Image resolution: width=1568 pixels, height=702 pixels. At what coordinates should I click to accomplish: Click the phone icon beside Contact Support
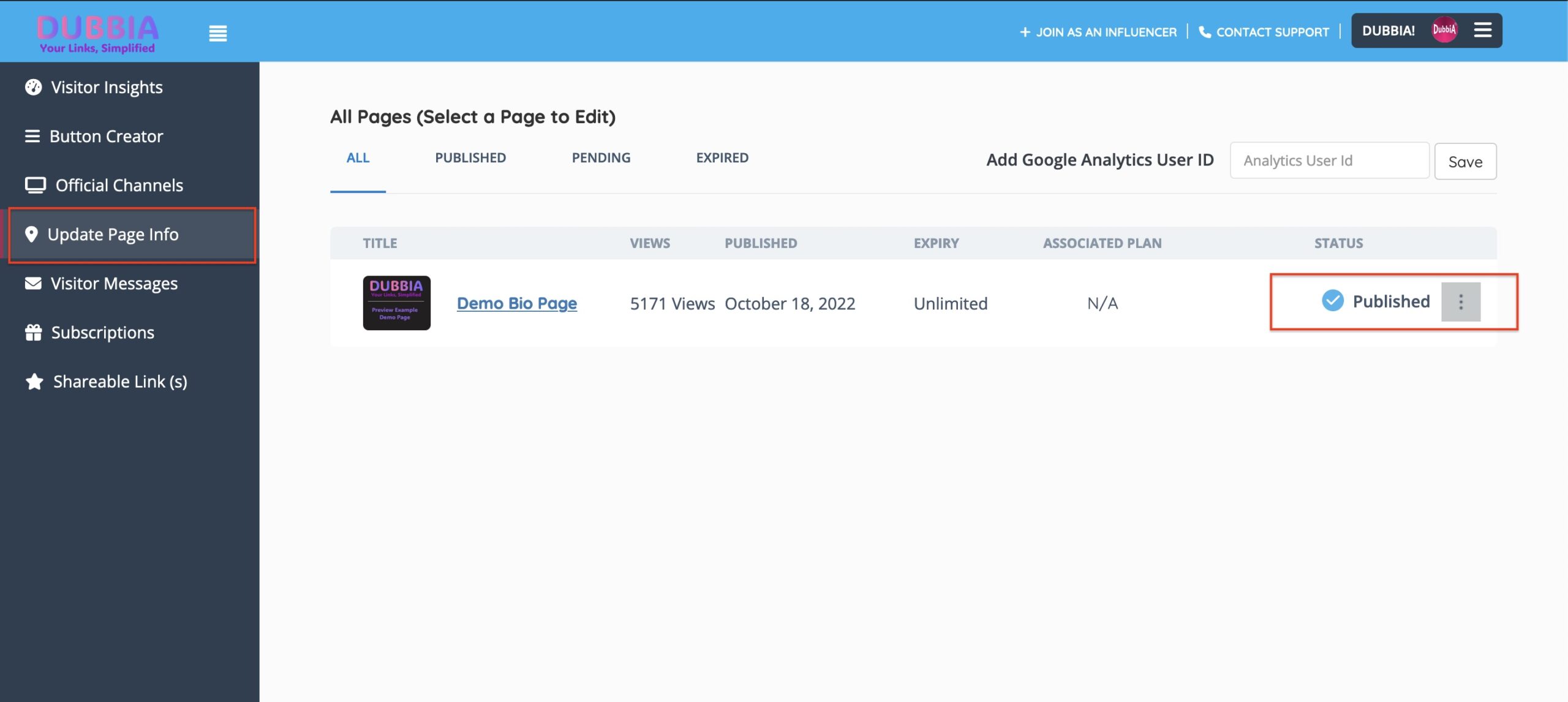pos(1204,32)
